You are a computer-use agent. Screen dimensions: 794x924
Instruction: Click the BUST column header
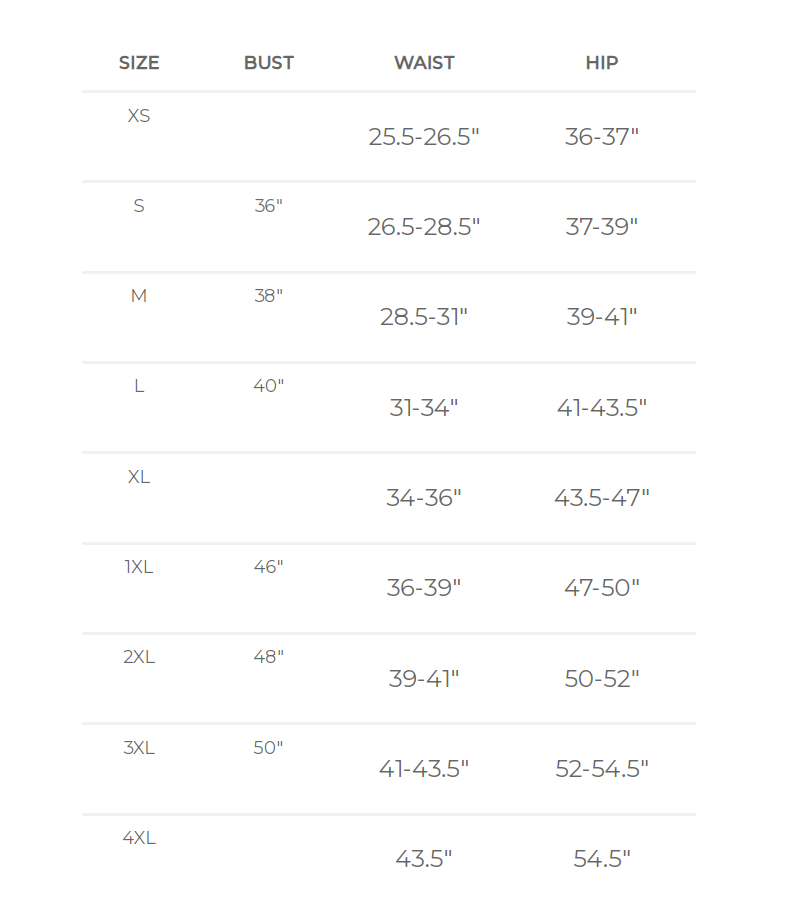click(x=269, y=63)
